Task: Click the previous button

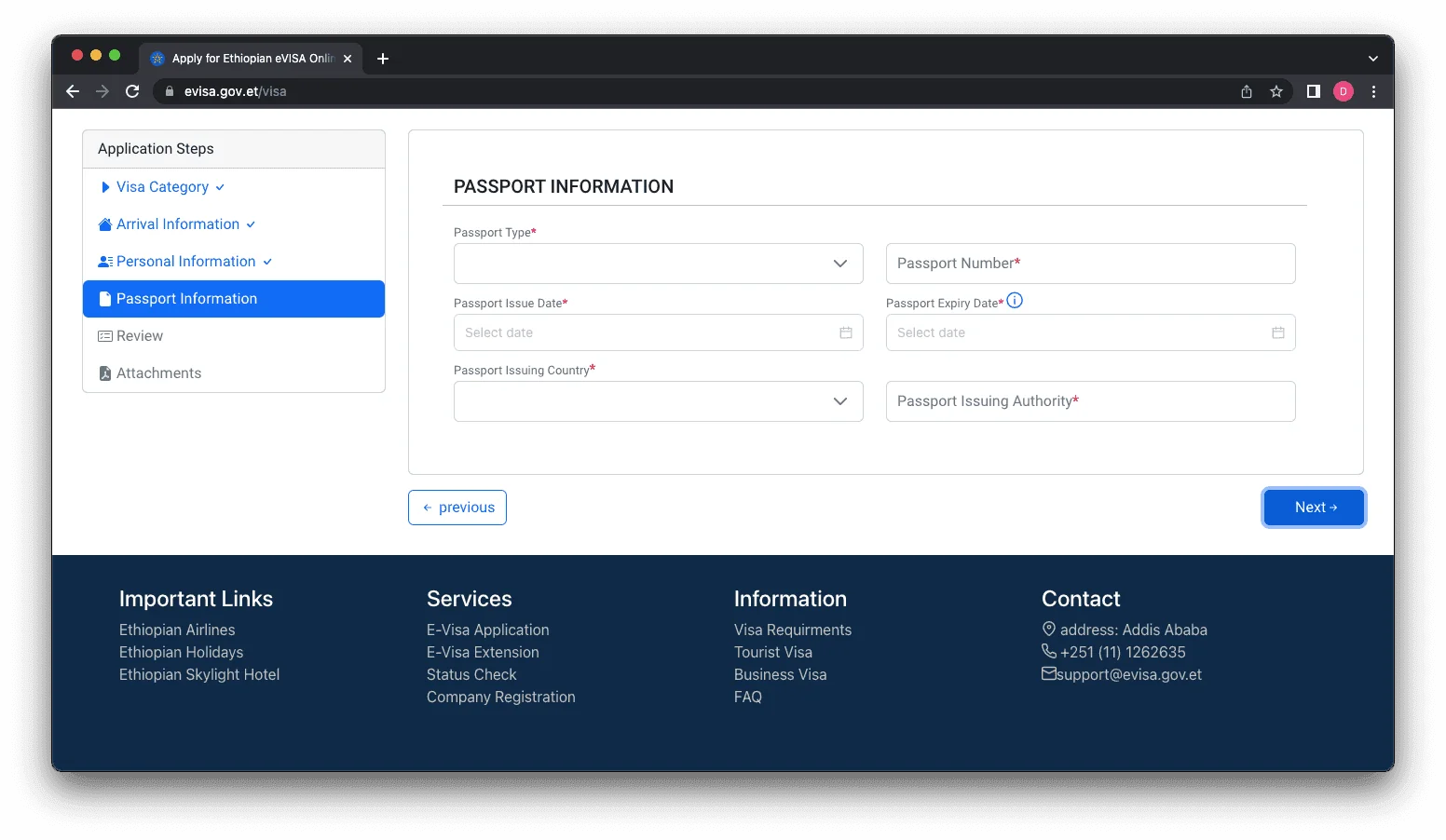Action: (x=457, y=508)
